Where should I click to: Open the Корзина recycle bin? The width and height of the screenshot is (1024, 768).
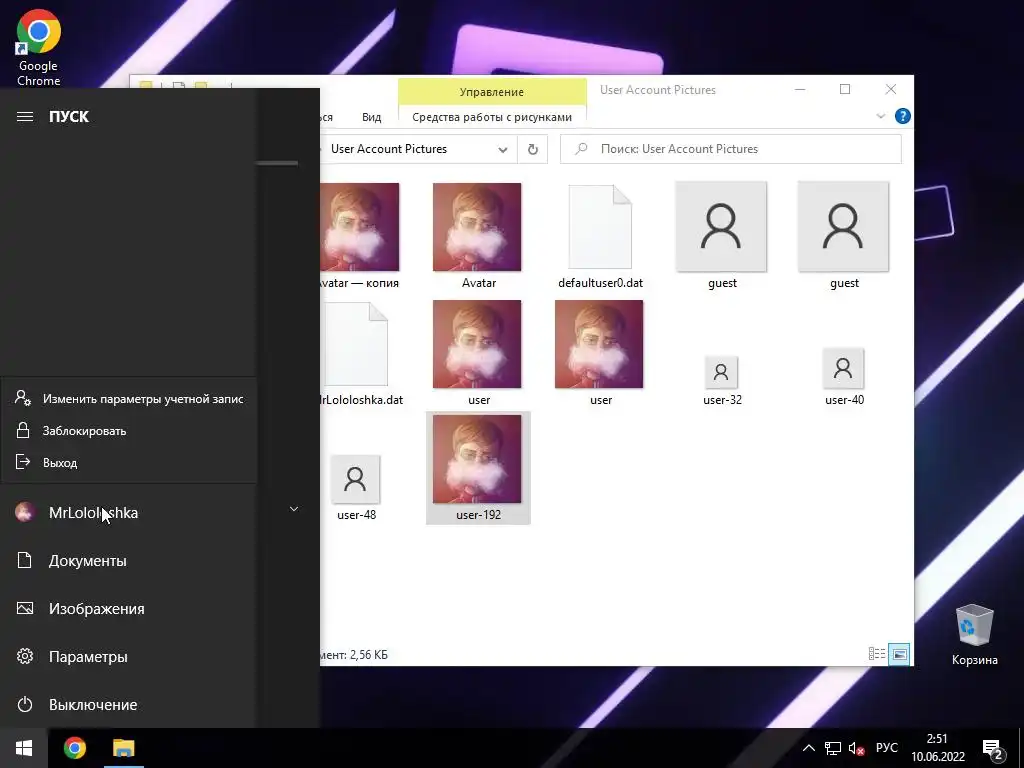974,635
